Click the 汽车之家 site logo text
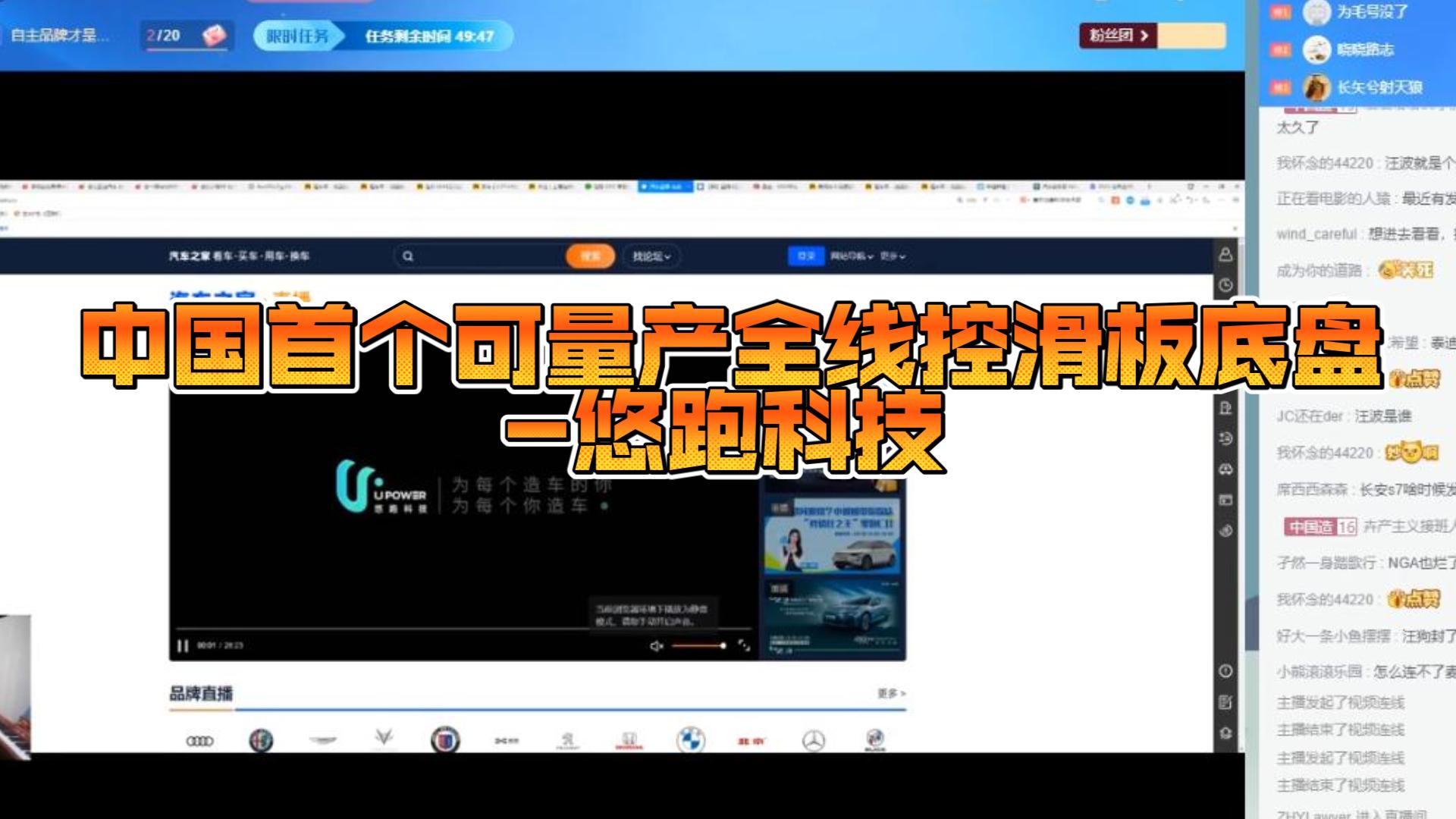The image size is (1456, 819). [x=189, y=256]
